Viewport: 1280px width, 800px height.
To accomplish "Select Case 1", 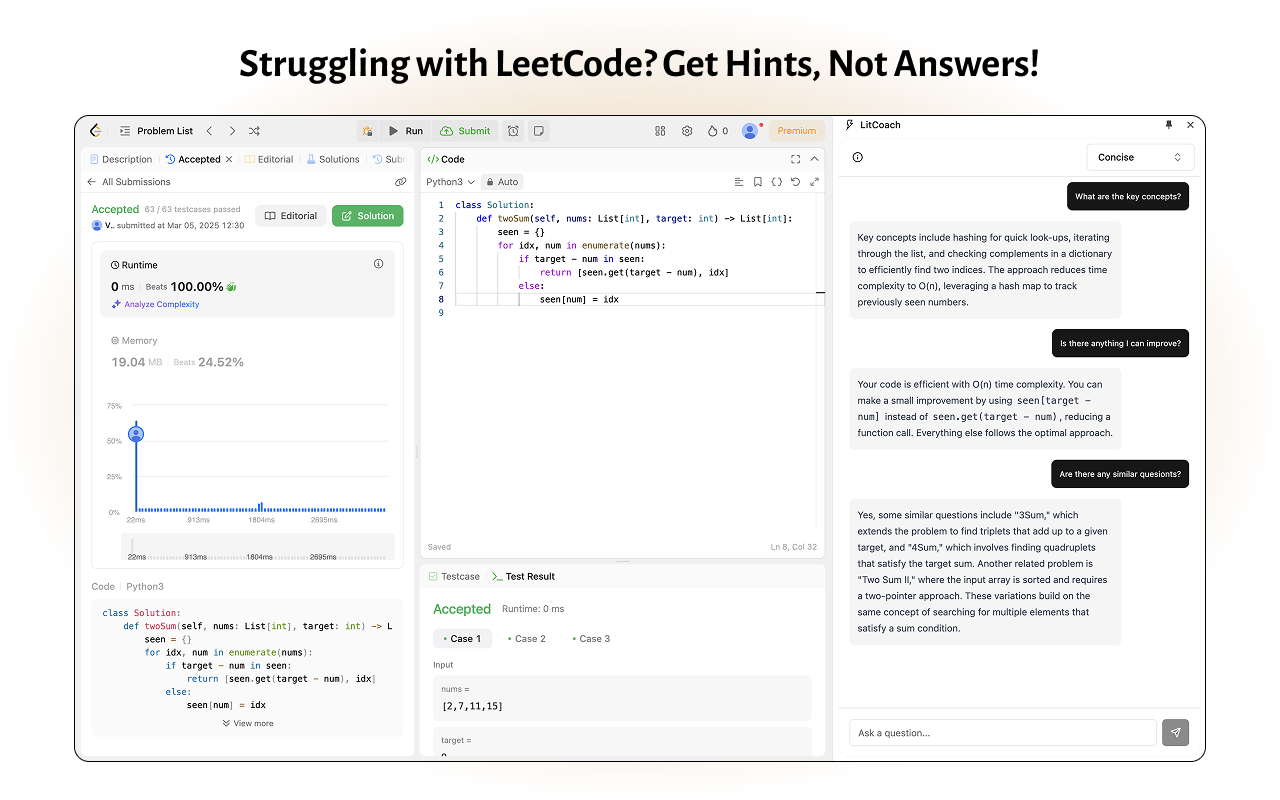I will point(462,638).
